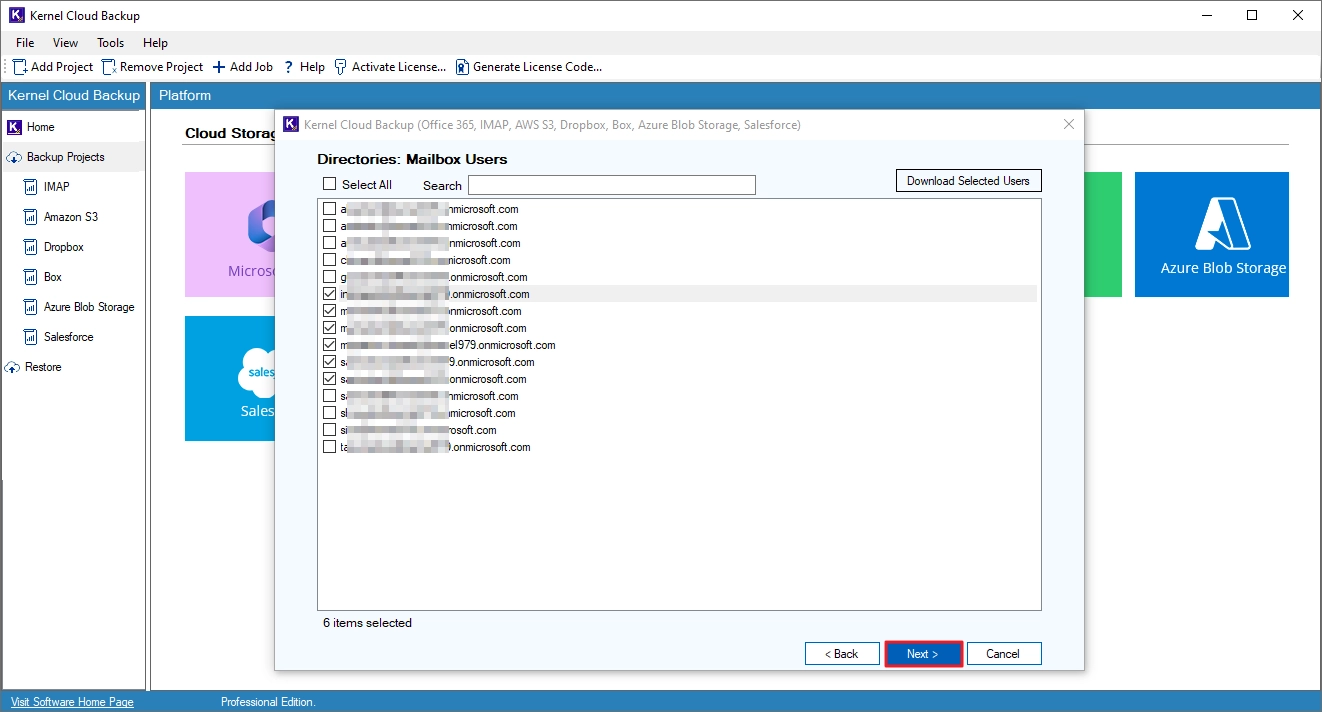Open Azure Blob Storage project in sidebar
Viewport: 1322px width, 712px height.
point(88,307)
